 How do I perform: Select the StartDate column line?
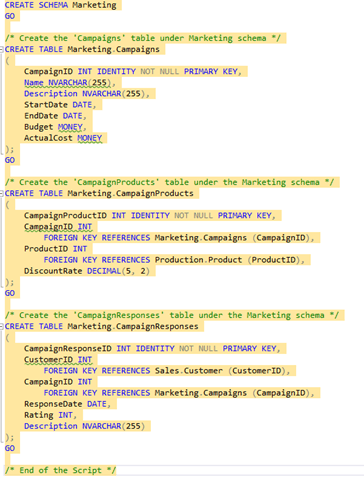pos(60,105)
